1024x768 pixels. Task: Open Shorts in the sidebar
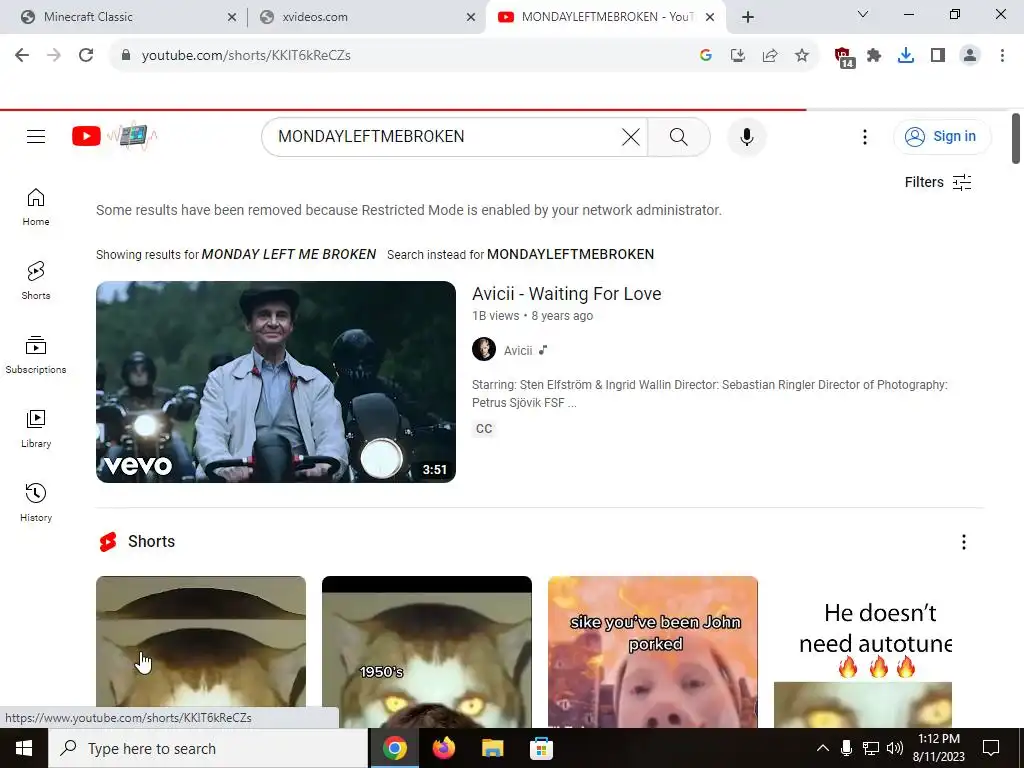[36, 281]
